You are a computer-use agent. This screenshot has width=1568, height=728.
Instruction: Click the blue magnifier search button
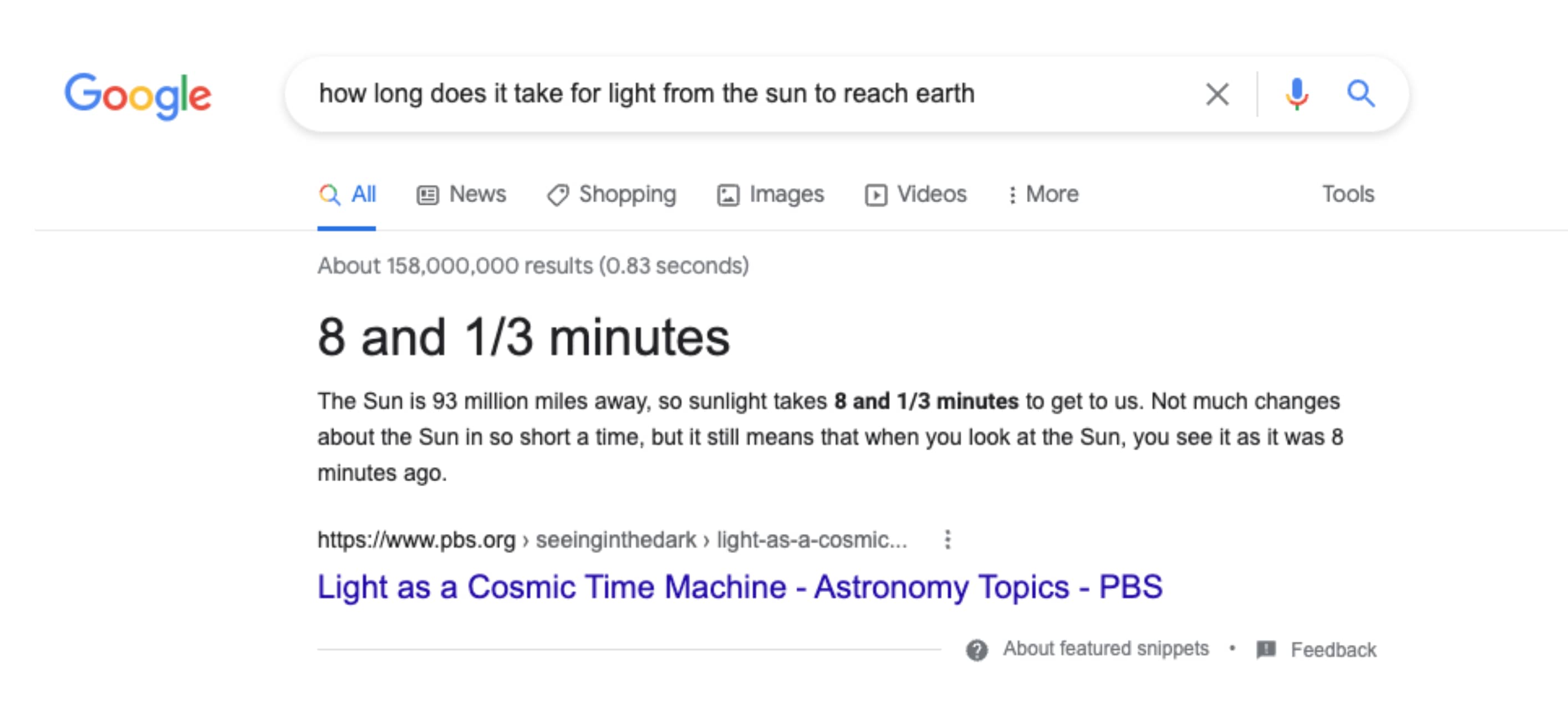(x=1361, y=94)
